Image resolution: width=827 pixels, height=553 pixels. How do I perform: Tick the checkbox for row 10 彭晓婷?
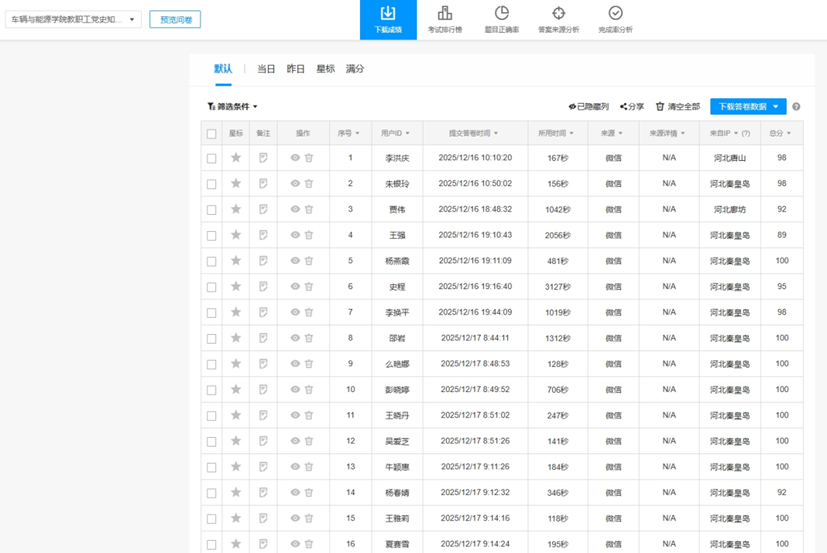pos(211,390)
